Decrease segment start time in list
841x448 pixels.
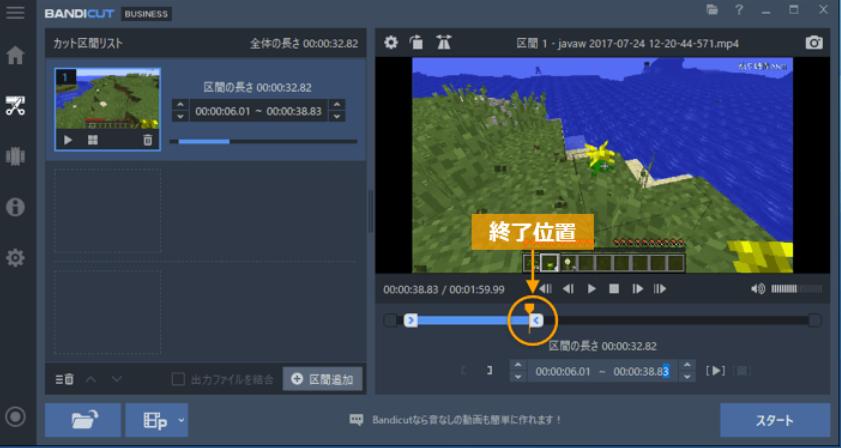(x=180, y=116)
